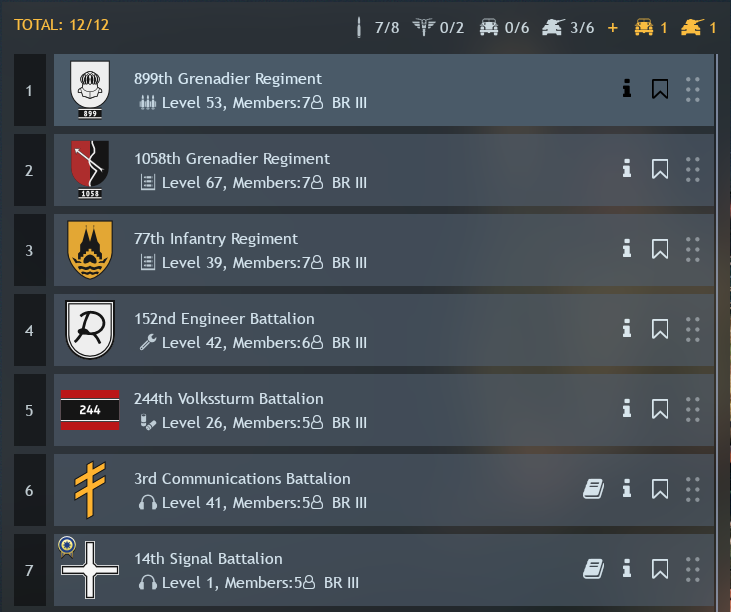Image resolution: width=731 pixels, height=612 pixels.
Task: Click the plus icon to add slots
Action: pyautogui.click(x=613, y=28)
